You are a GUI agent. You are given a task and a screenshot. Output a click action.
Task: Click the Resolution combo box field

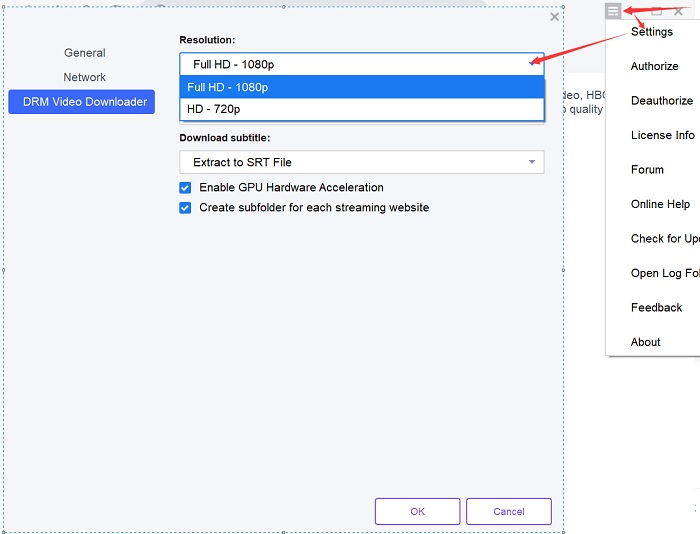click(362, 64)
